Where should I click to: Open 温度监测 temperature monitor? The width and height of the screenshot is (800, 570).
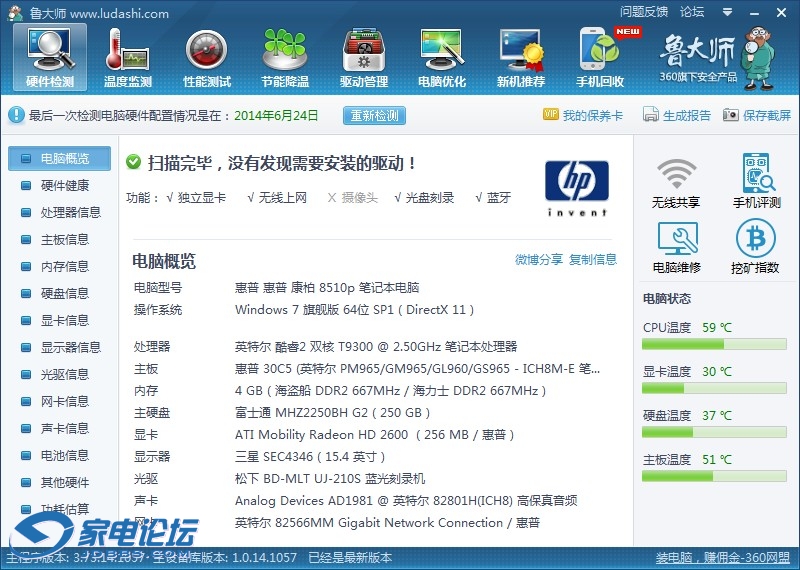(128, 58)
